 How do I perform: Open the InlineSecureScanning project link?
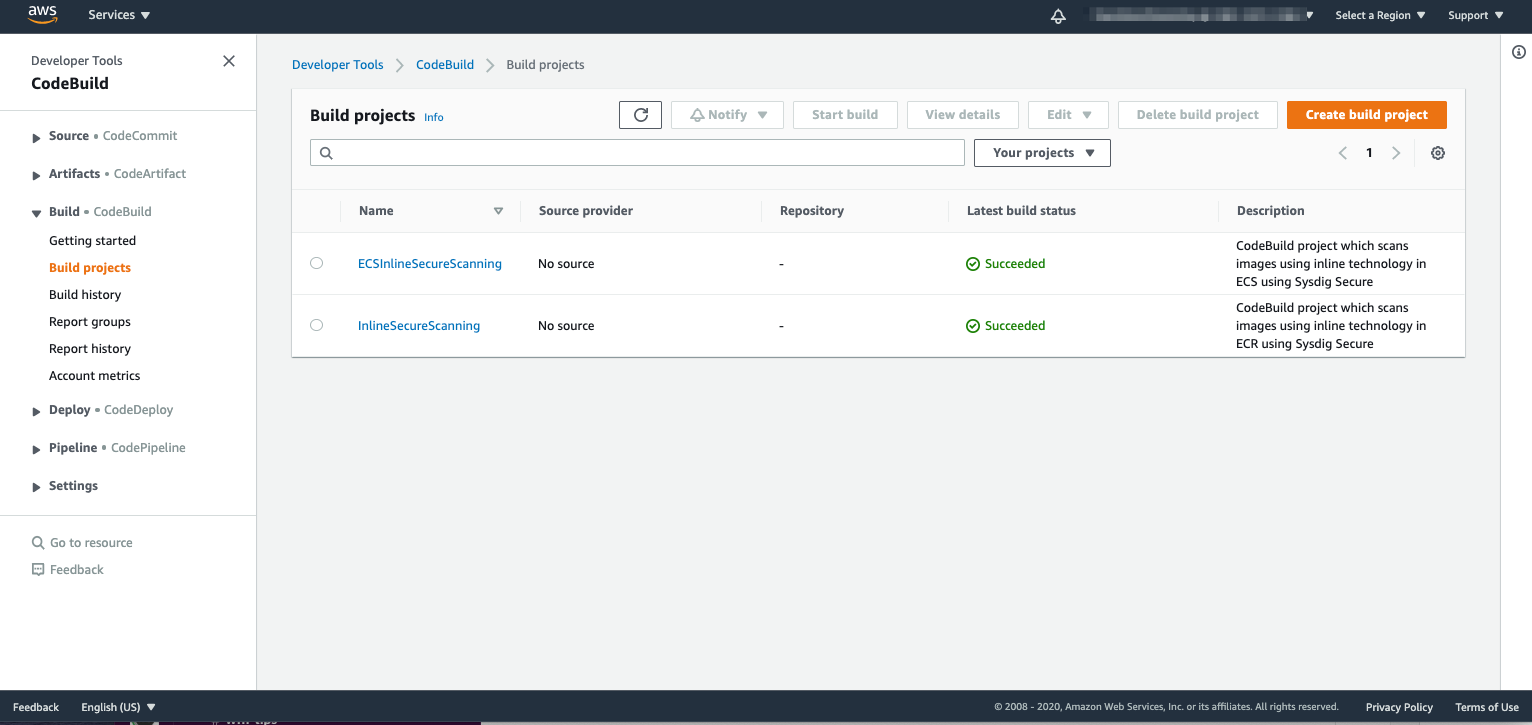coord(419,326)
